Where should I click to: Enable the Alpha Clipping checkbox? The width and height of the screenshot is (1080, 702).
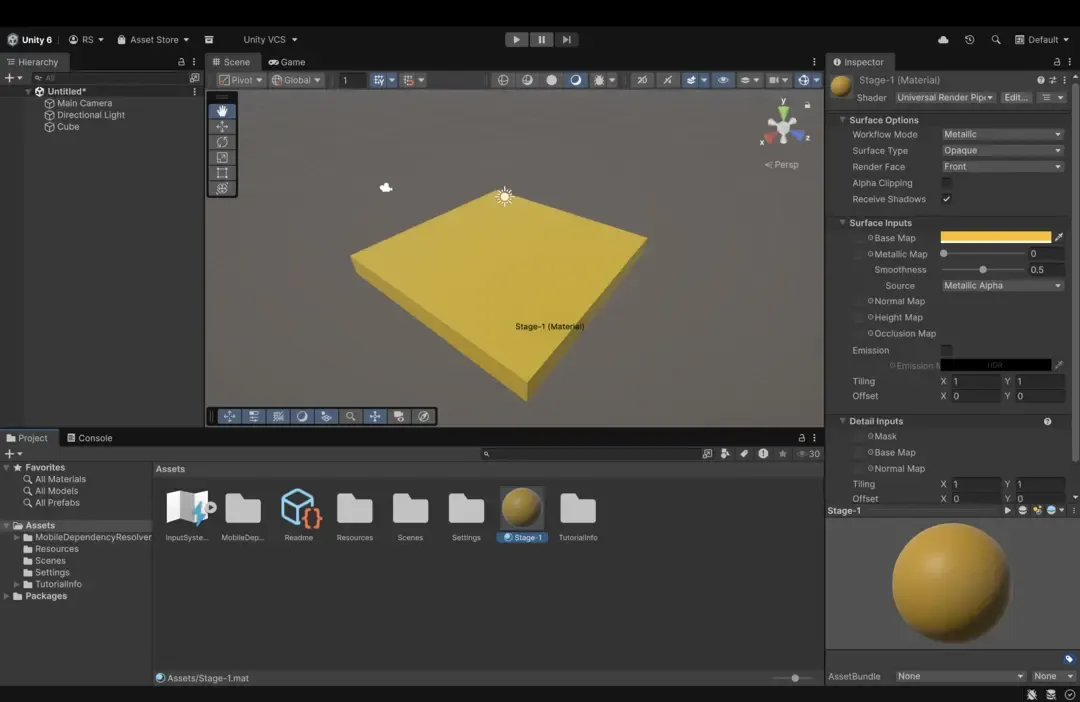(946, 183)
